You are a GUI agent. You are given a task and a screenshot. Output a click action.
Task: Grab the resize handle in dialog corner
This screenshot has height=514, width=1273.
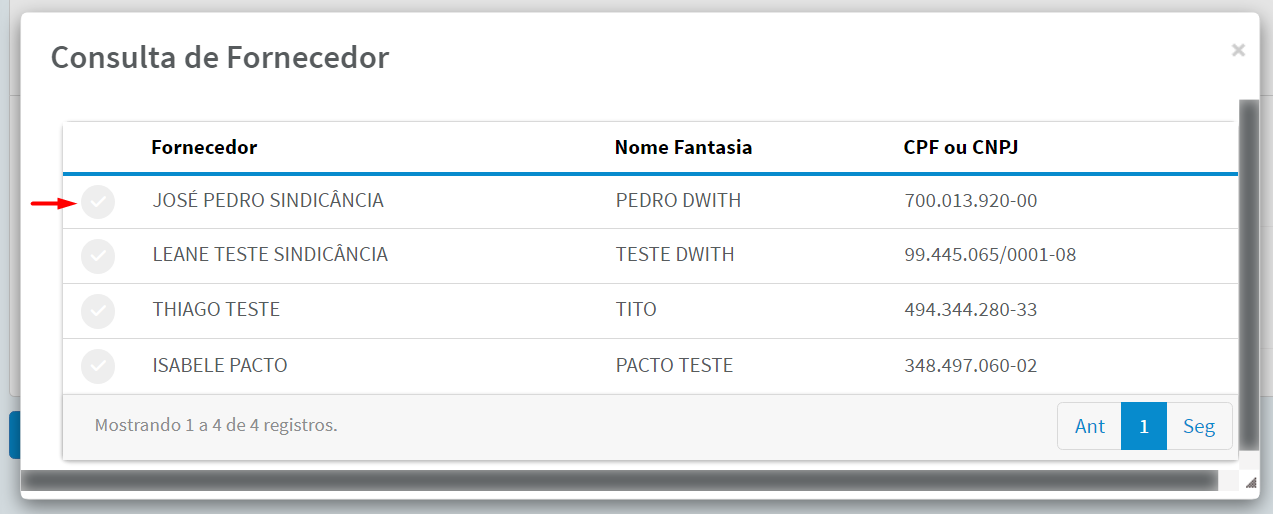(x=1249, y=481)
